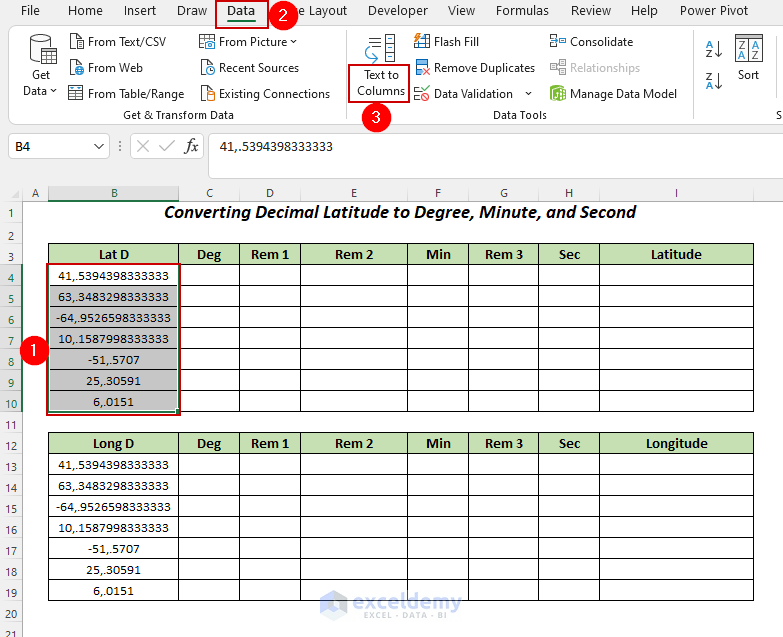Switch to the Formulas tab

click(x=522, y=11)
